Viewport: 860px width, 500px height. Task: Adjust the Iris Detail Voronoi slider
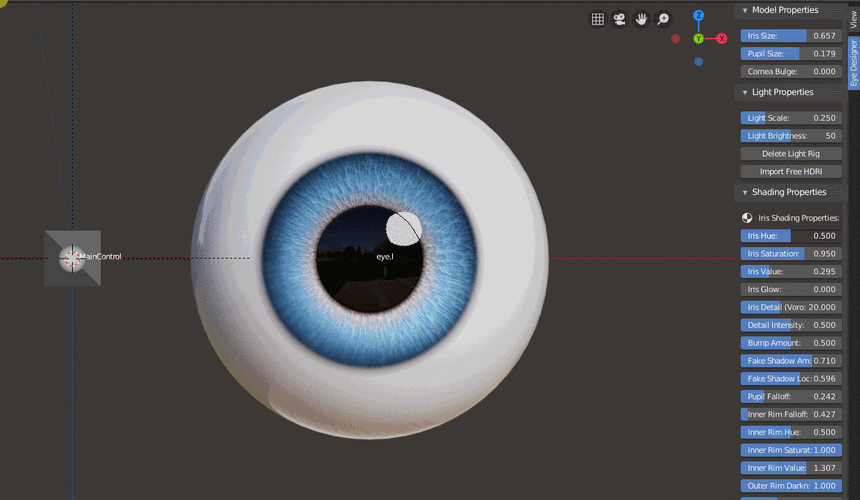pyautogui.click(x=791, y=307)
